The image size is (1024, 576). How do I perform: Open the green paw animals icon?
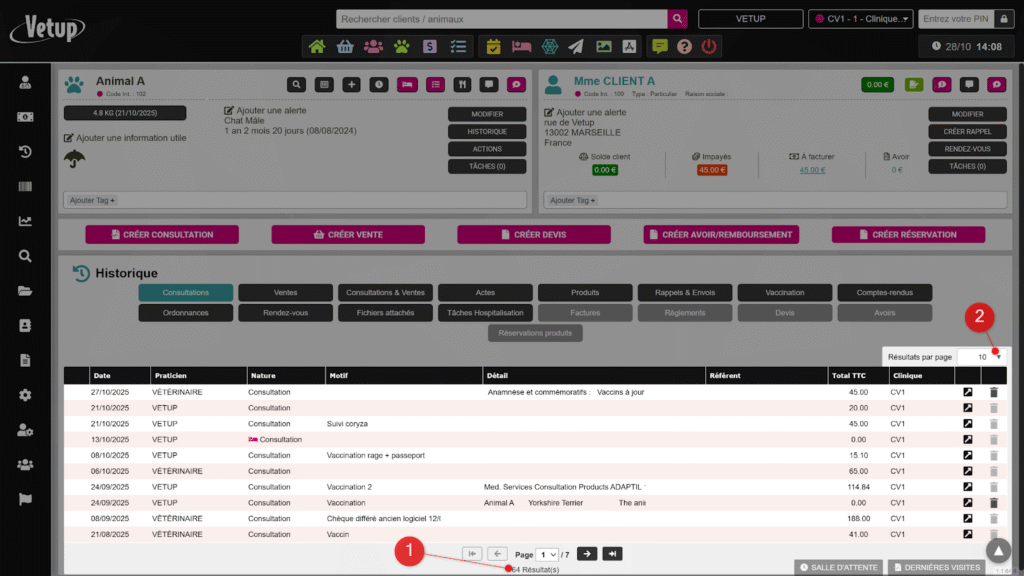point(401,46)
